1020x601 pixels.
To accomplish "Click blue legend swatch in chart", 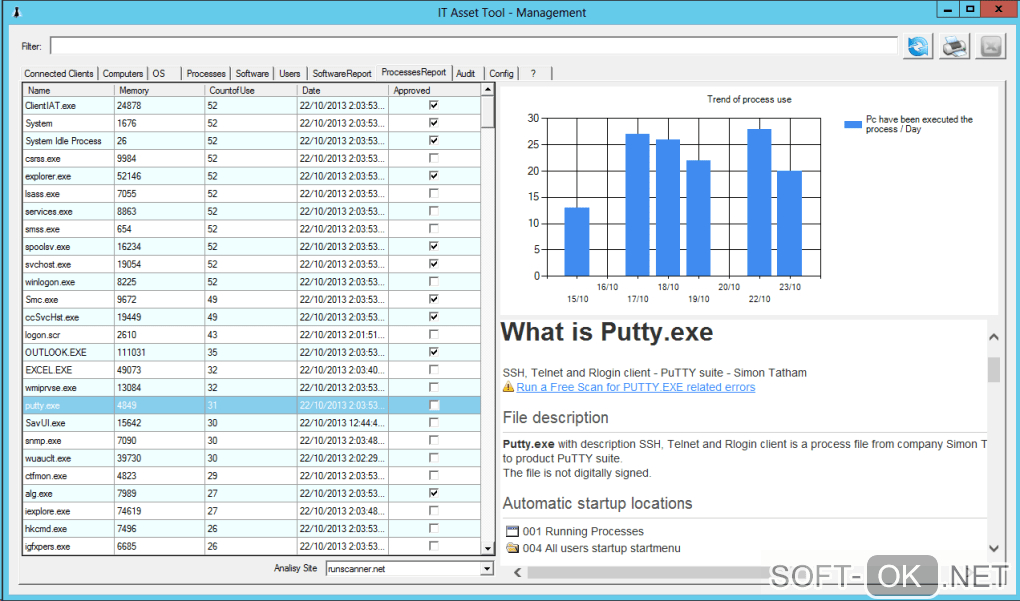I will click(852, 125).
